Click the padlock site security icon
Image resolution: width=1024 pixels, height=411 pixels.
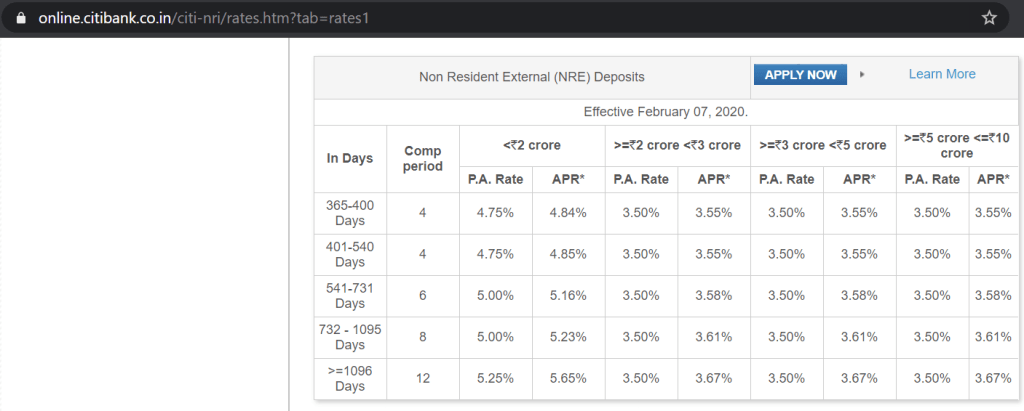click(19, 18)
